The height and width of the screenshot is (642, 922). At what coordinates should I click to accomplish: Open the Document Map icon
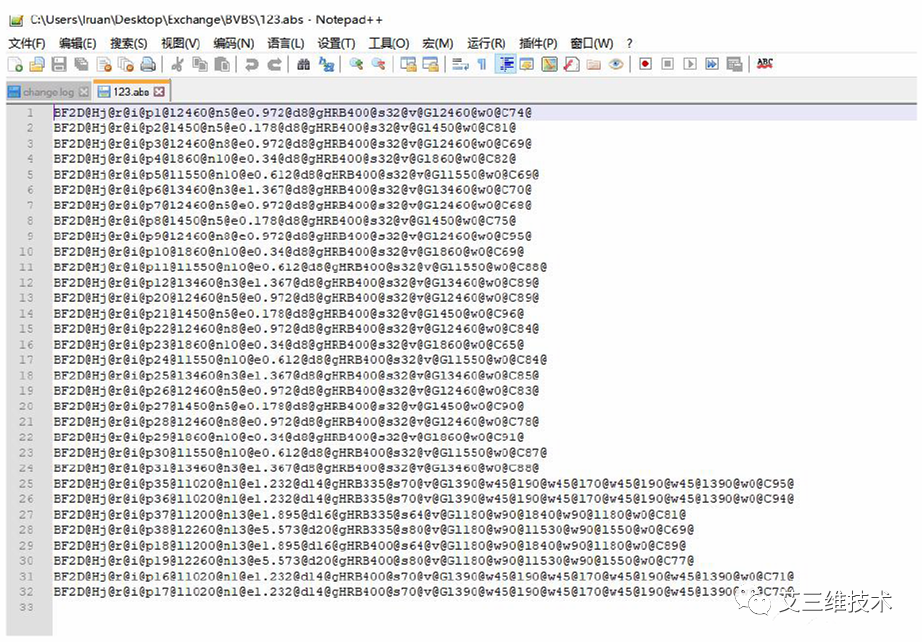(x=549, y=64)
